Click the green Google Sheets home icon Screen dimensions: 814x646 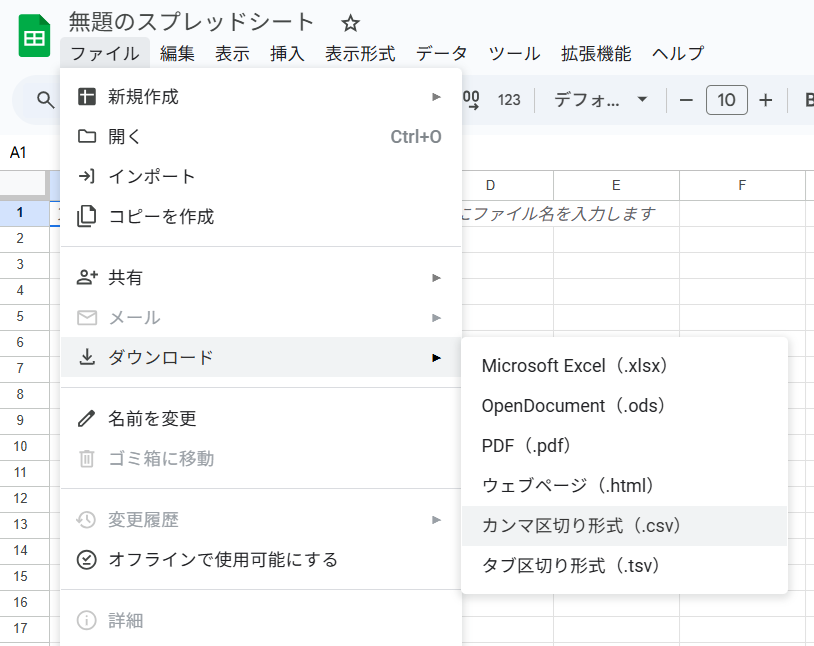coord(34,36)
